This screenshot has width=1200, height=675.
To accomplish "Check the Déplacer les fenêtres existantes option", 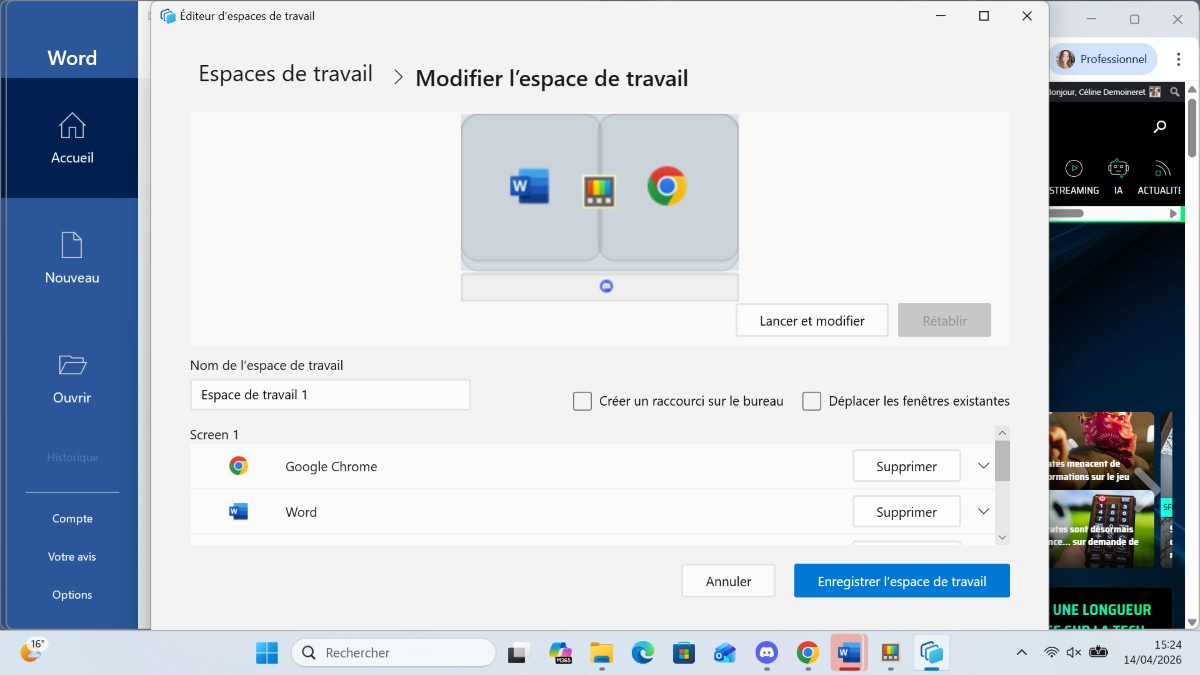I will pos(811,401).
